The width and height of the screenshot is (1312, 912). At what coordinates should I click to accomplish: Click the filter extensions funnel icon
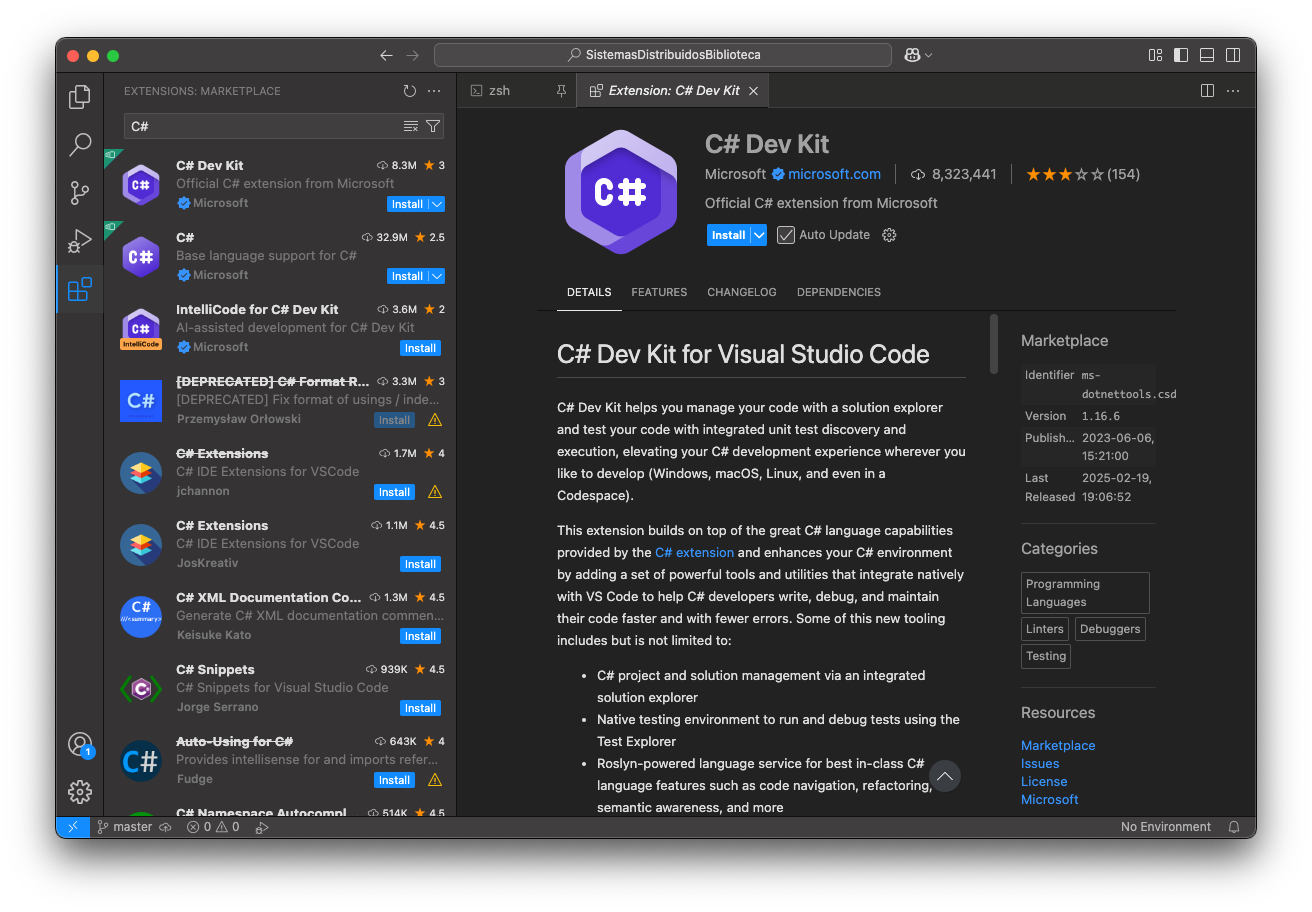click(433, 126)
